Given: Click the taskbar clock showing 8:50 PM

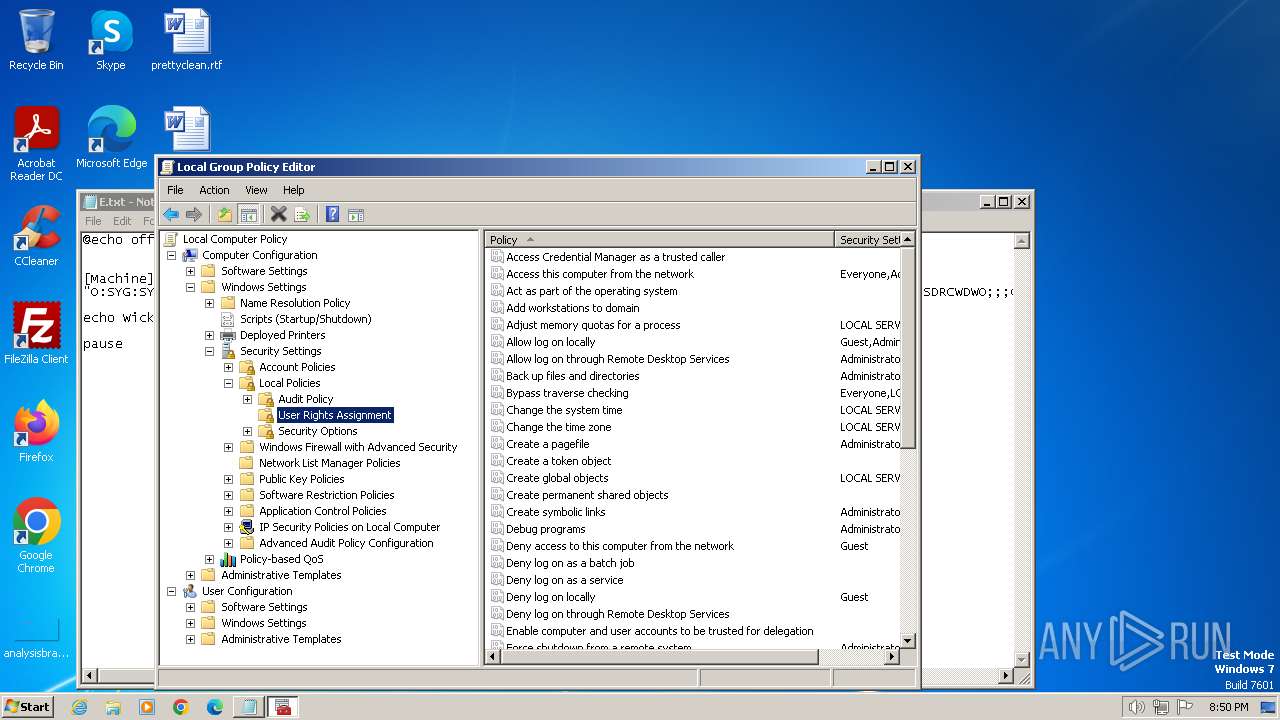Looking at the screenshot, I should click(1228, 707).
